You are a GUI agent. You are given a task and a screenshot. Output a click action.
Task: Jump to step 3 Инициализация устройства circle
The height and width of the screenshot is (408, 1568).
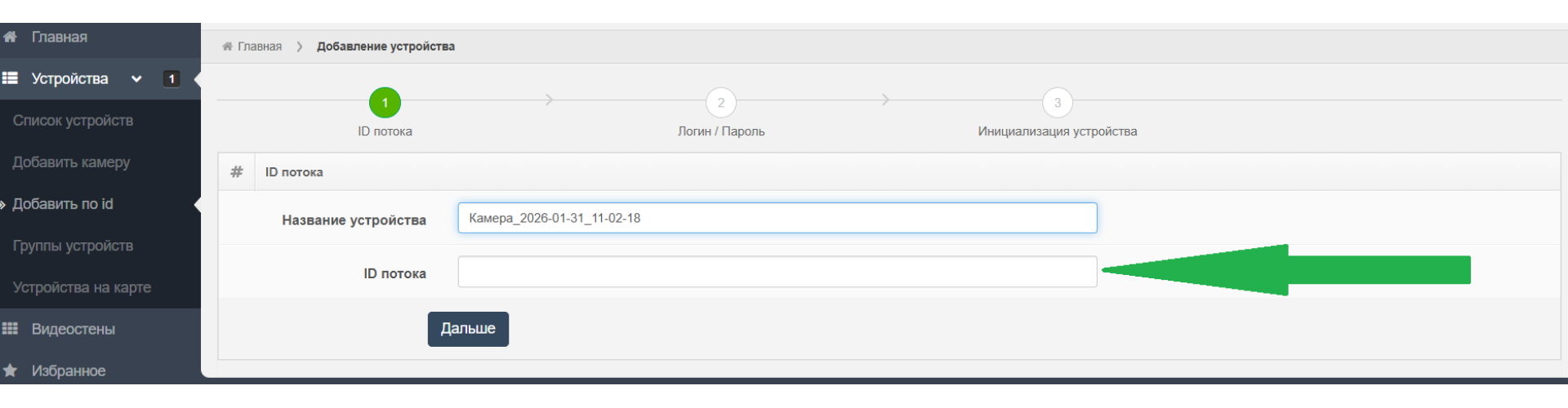[1057, 103]
